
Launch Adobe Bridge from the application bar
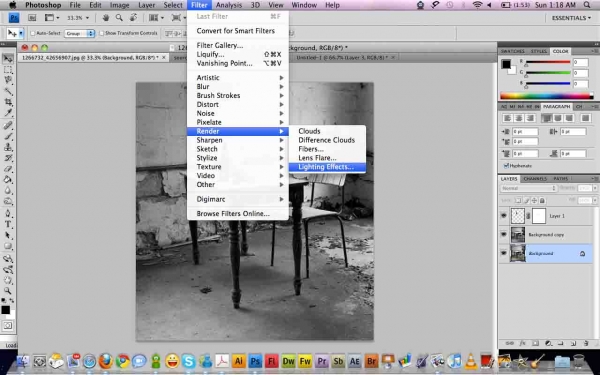click(32, 18)
